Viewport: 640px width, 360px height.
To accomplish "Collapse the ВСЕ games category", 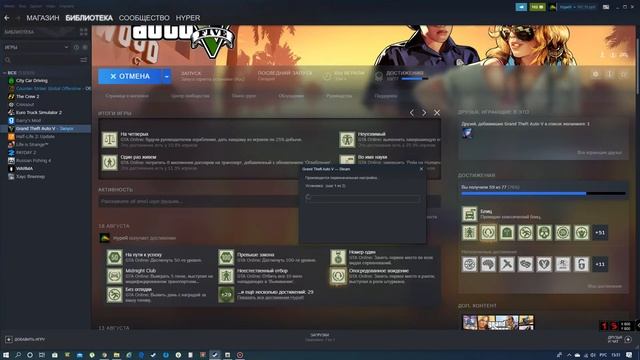I will 4,73.
